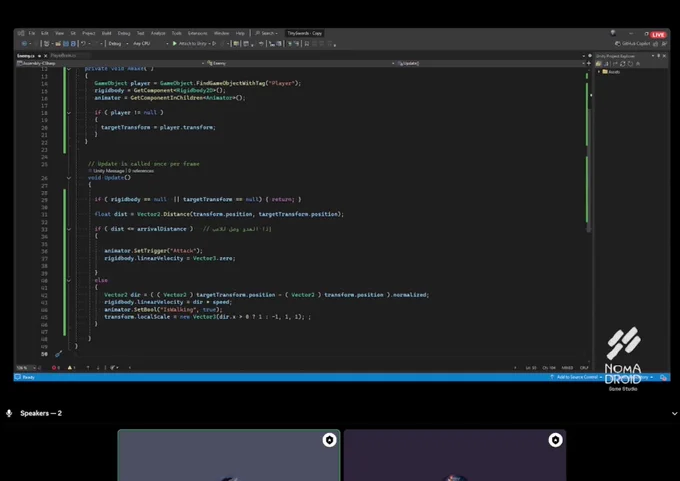The width and height of the screenshot is (680, 481).
Task: Click the microphone icon beside Speakers
Action: [x=9, y=413]
